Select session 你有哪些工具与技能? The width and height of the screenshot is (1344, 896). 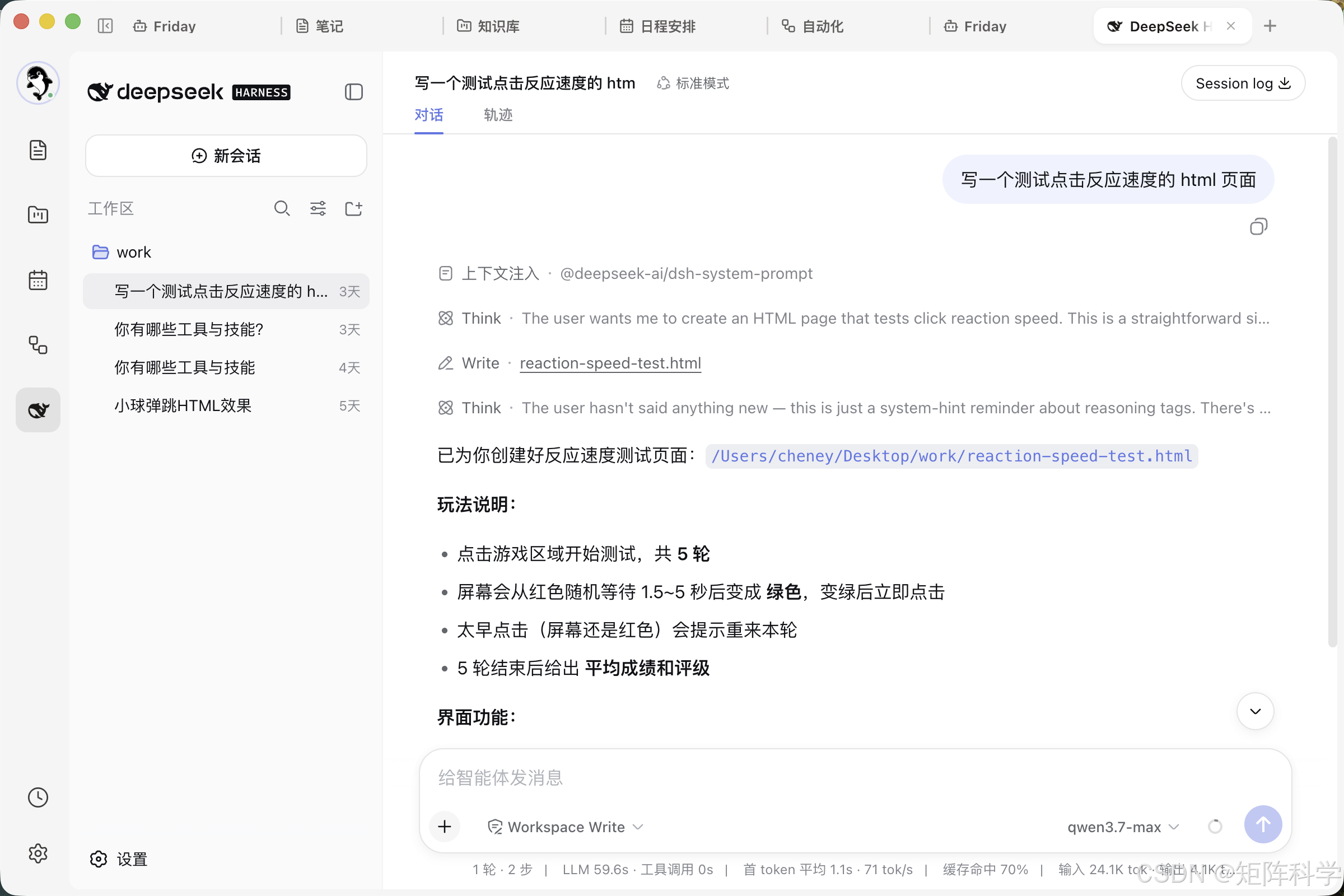(226, 329)
